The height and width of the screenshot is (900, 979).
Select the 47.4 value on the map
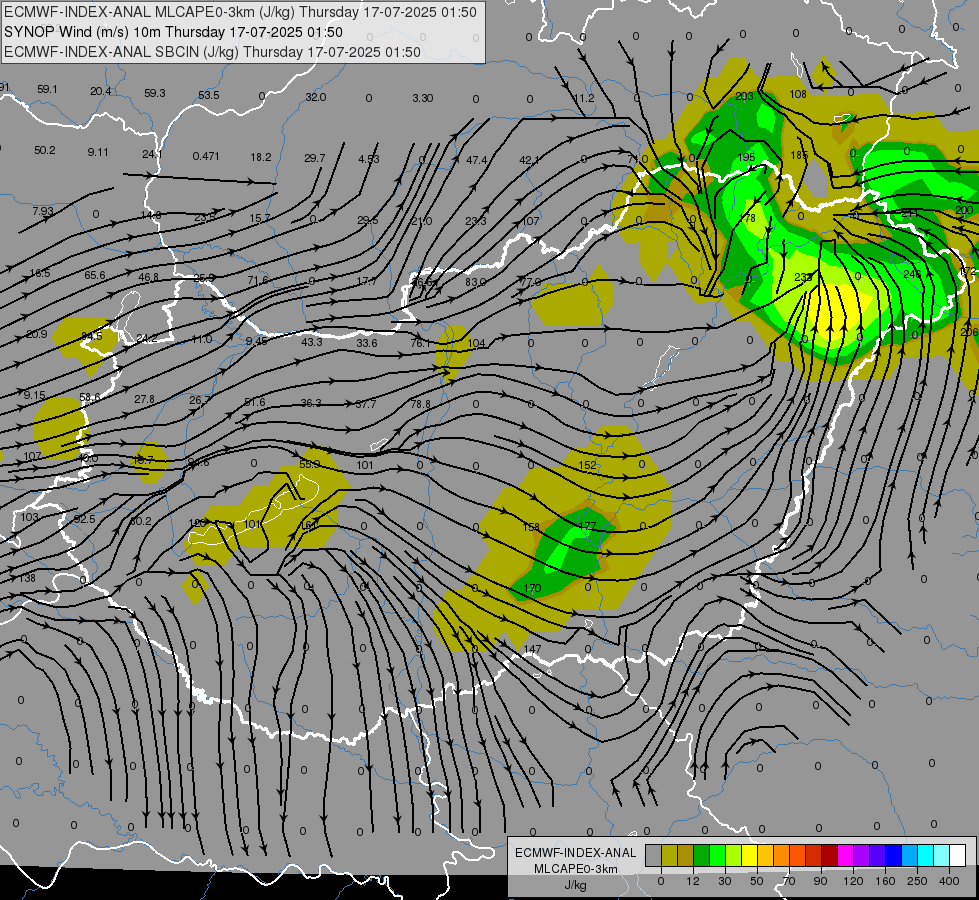coord(476,161)
